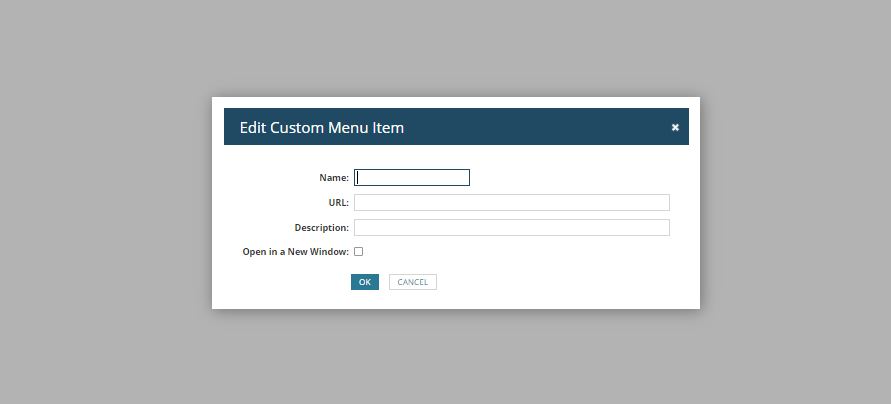891x404 pixels.
Task: Click the CANCEL button
Action: 413,282
